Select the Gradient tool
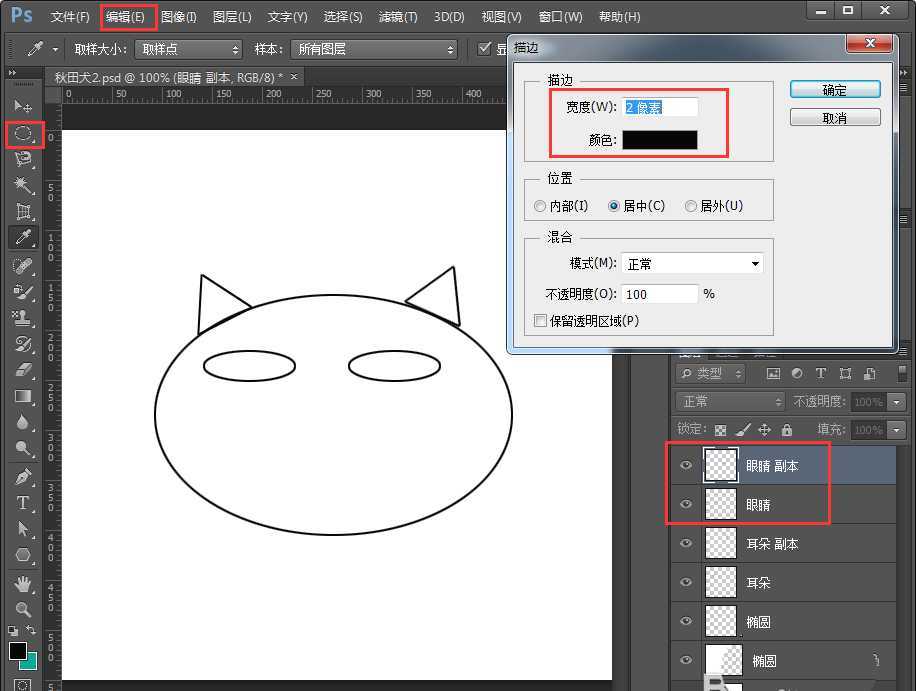Screen dimensions: 916x691 (24, 396)
